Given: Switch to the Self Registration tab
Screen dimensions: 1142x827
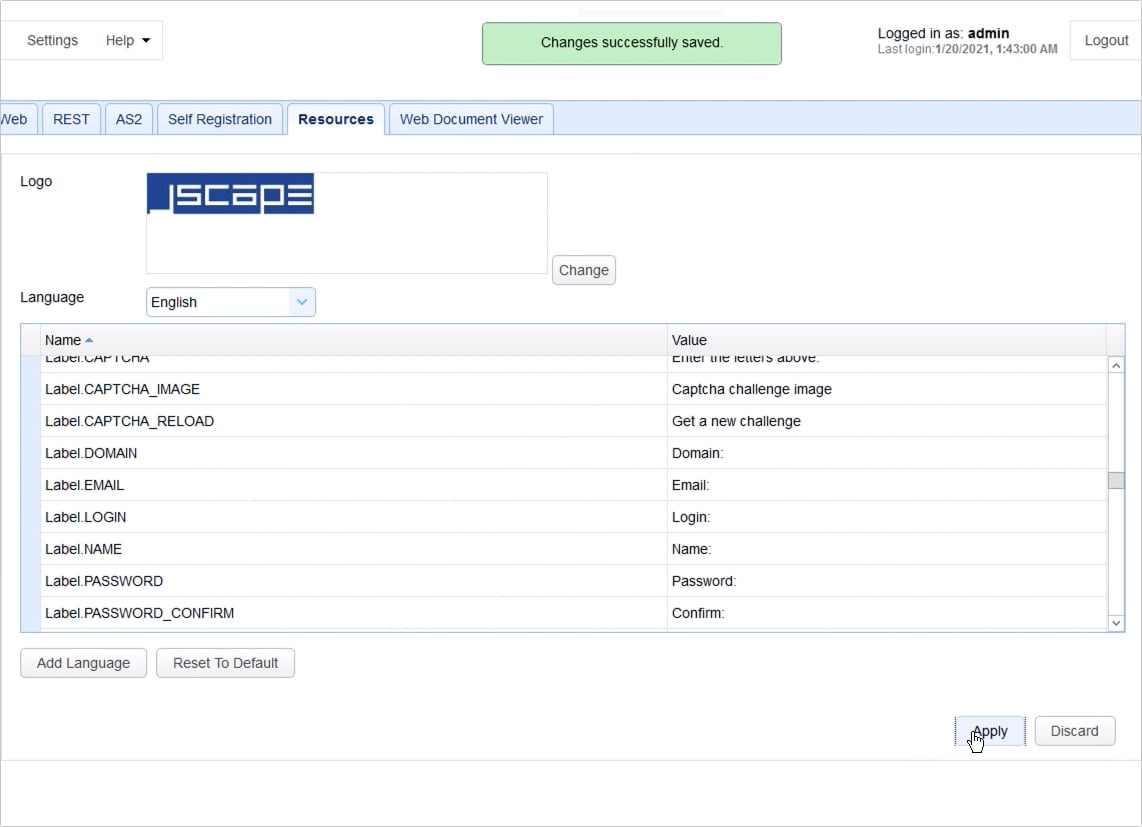Looking at the screenshot, I should 219,118.
